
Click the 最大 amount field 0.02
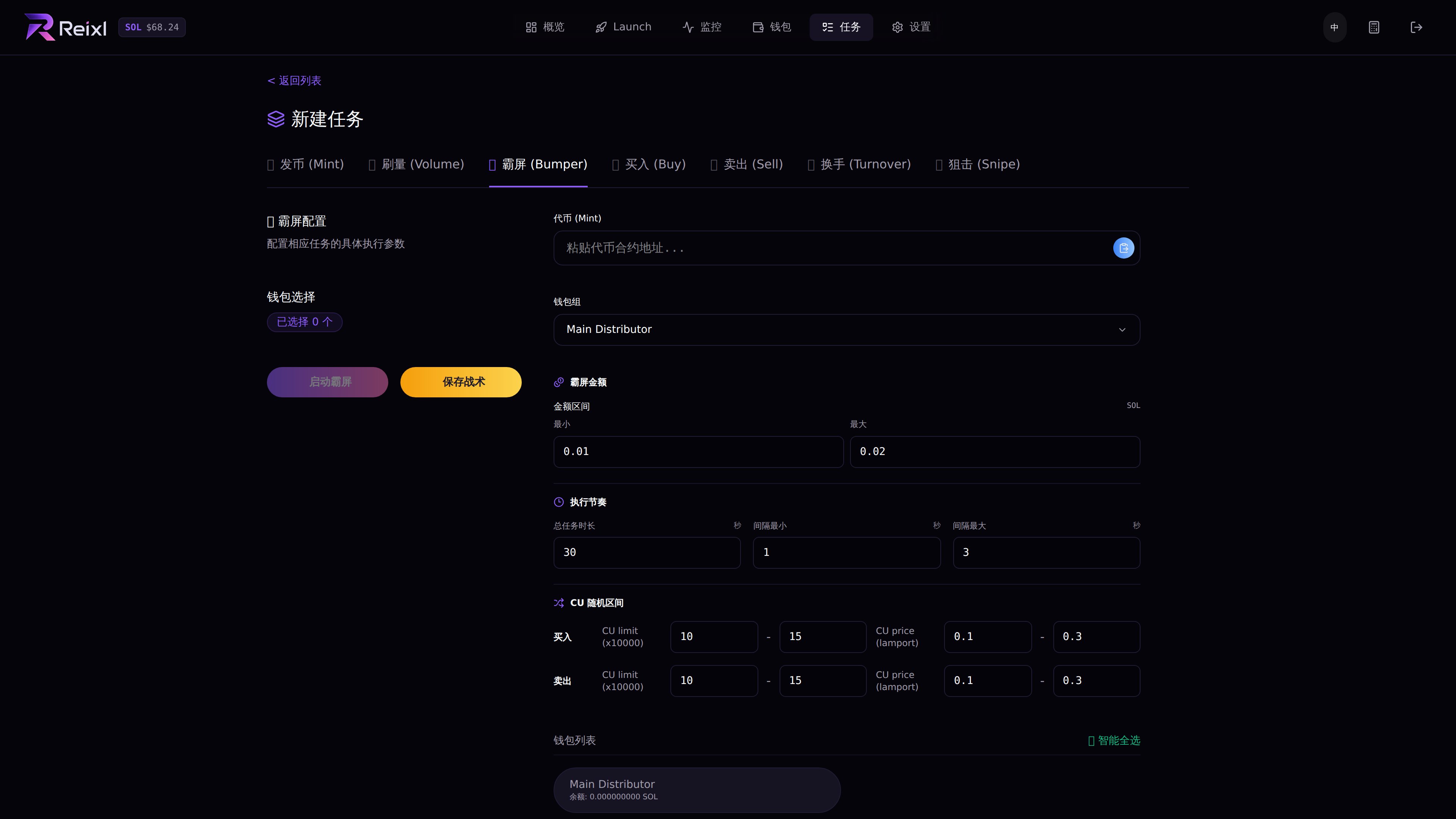coord(995,452)
